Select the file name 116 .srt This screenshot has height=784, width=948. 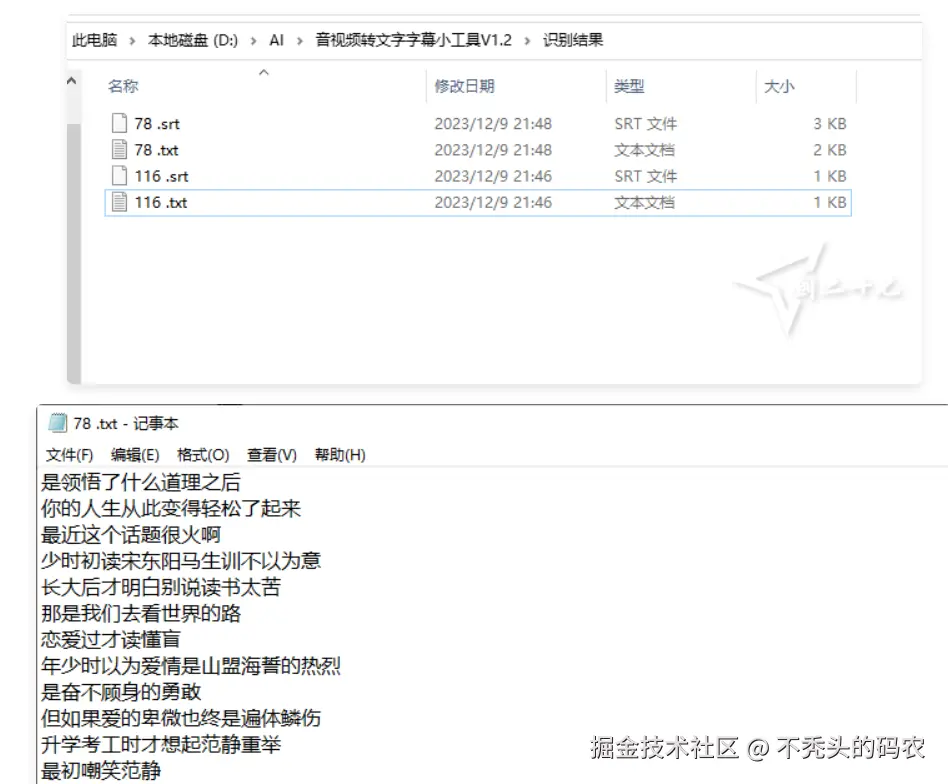pyautogui.click(x=161, y=177)
